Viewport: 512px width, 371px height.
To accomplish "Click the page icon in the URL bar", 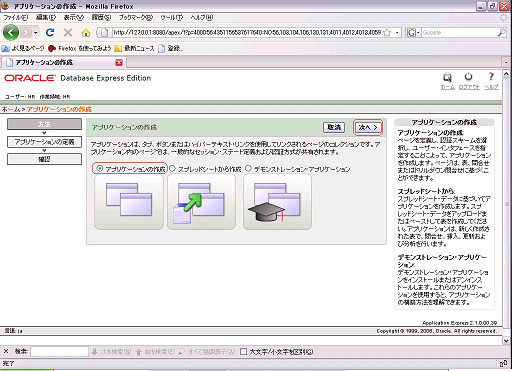I will click(x=104, y=32).
